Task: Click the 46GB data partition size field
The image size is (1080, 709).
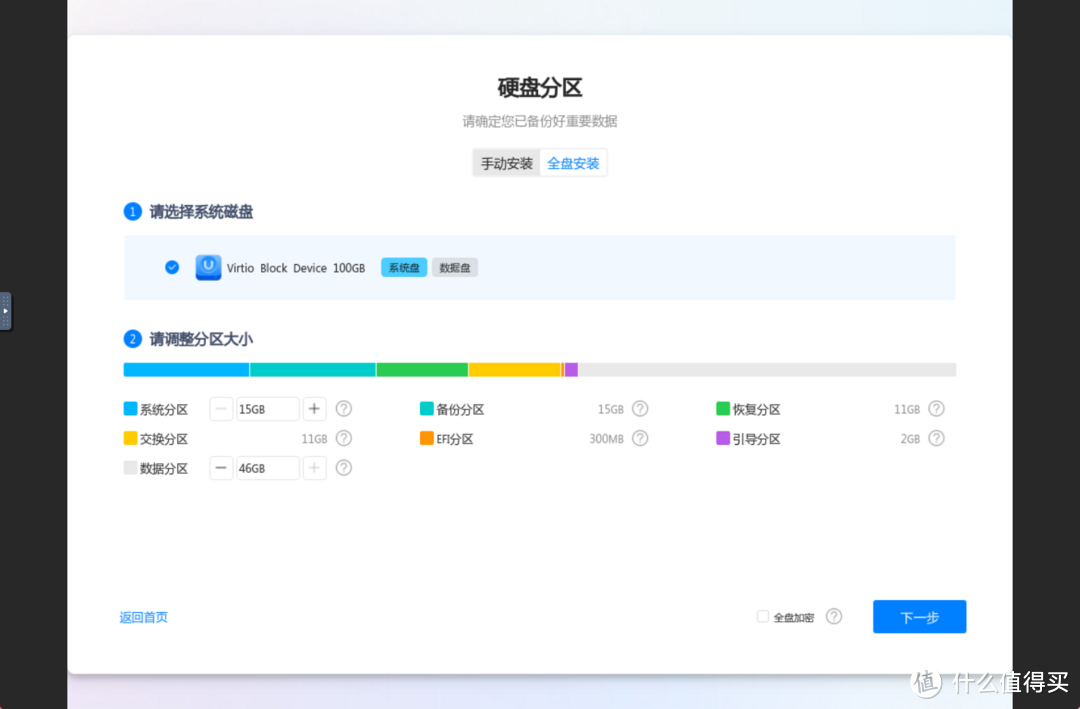Action: point(265,467)
